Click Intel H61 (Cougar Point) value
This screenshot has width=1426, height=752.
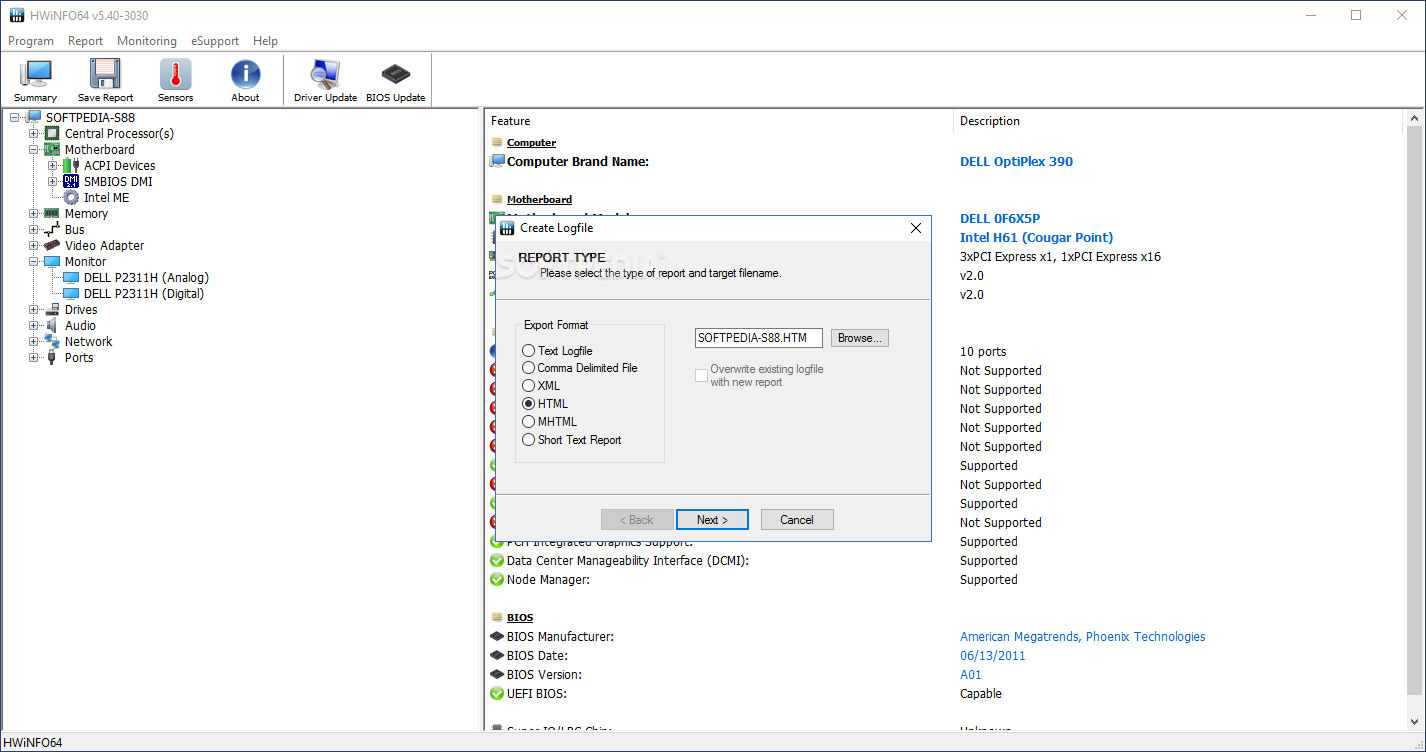(x=1036, y=237)
